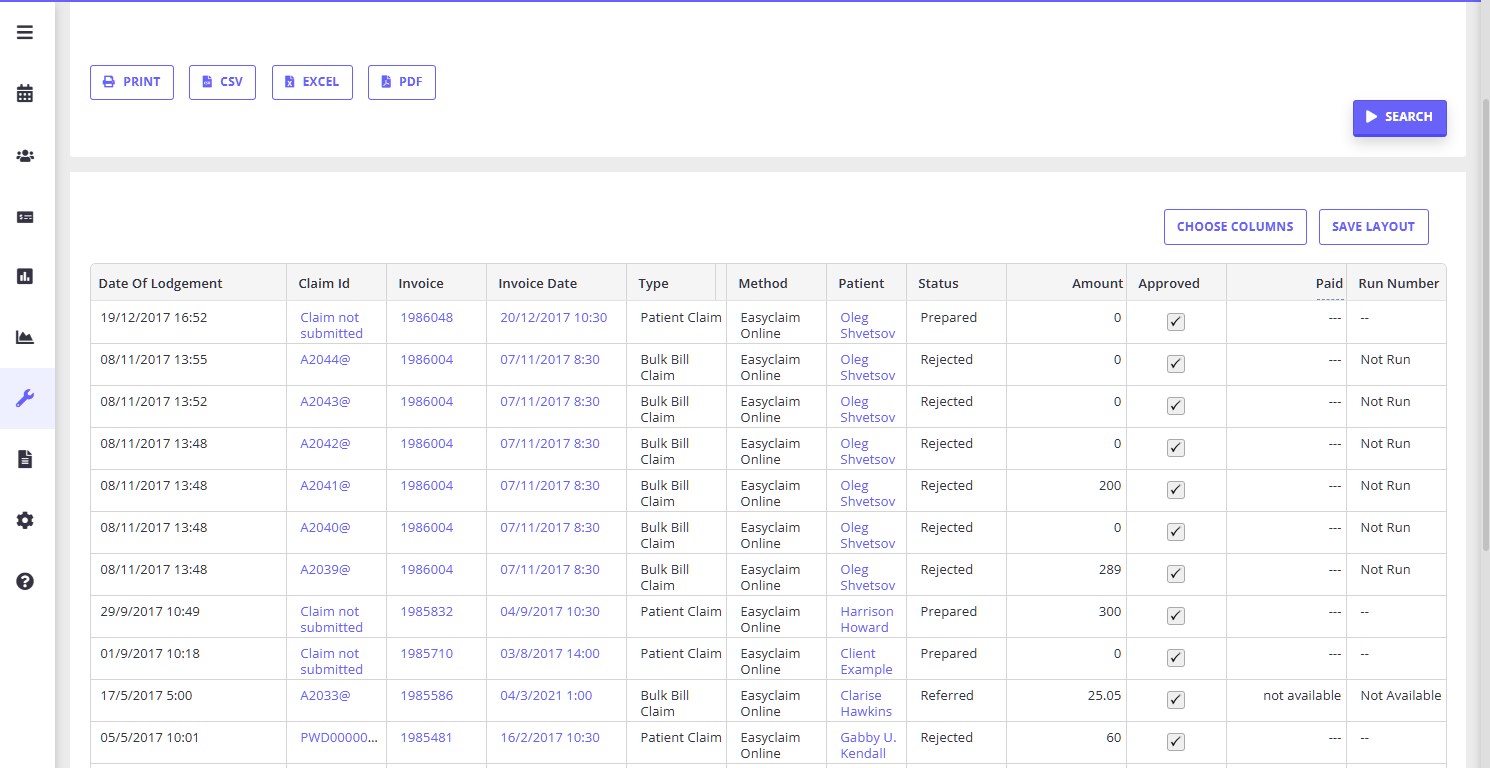Open the calendar icon in sidebar
The height and width of the screenshot is (768, 1490).
(x=25, y=94)
